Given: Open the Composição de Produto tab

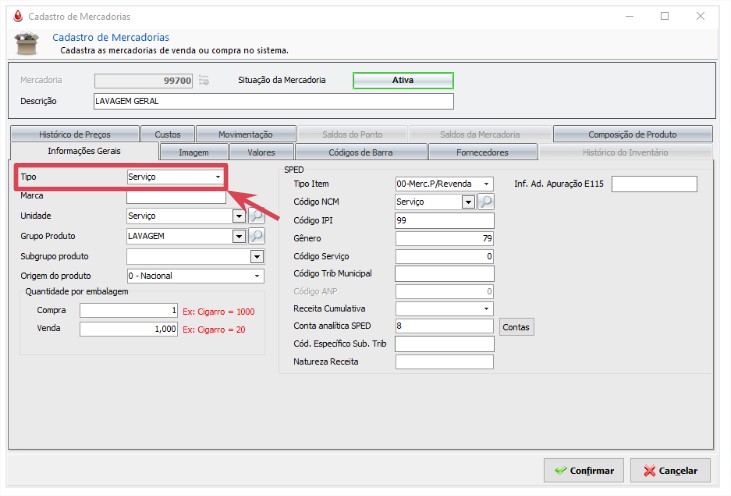Looking at the screenshot, I should coord(632,134).
